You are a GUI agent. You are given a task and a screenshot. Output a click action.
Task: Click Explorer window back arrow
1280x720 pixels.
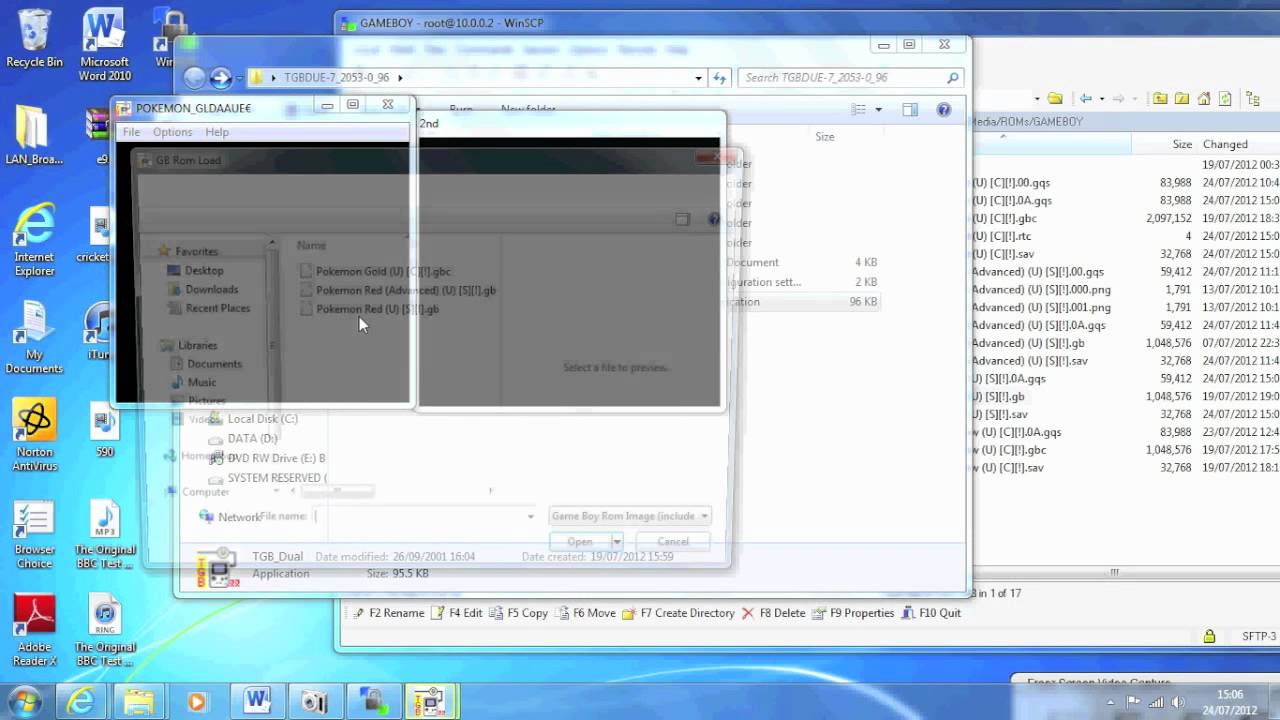(194, 77)
